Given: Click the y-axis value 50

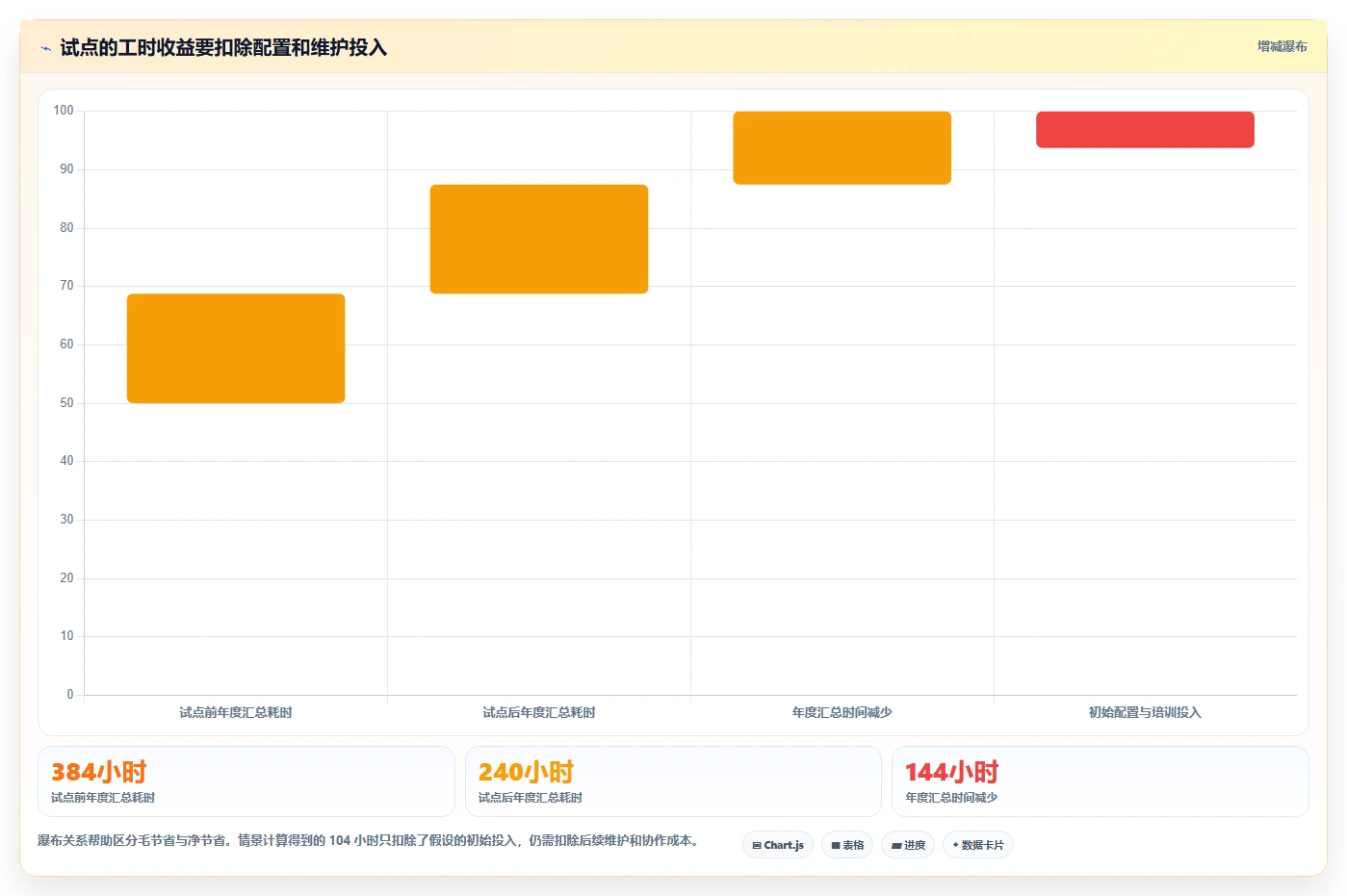Looking at the screenshot, I should tap(66, 403).
